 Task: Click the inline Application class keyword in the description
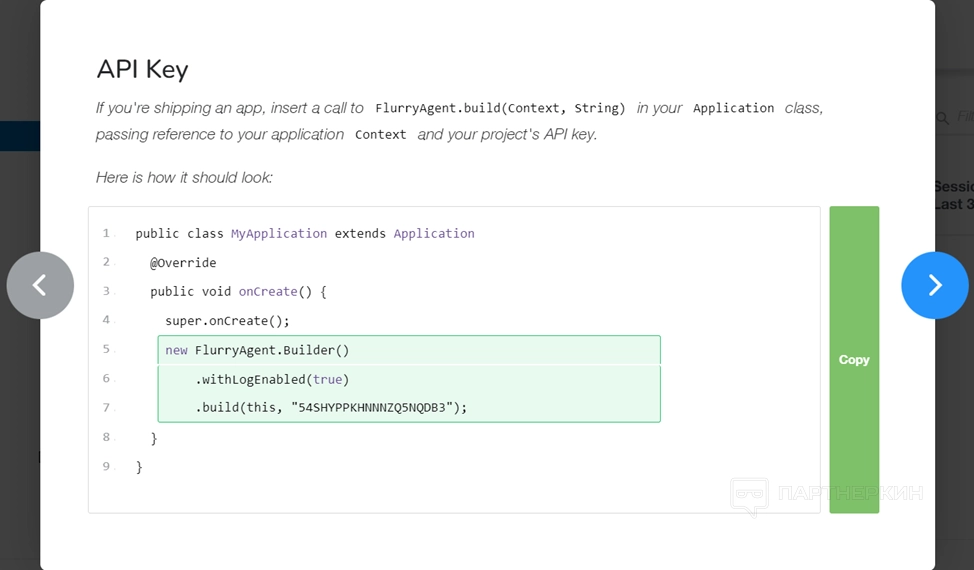click(x=733, y=108)
